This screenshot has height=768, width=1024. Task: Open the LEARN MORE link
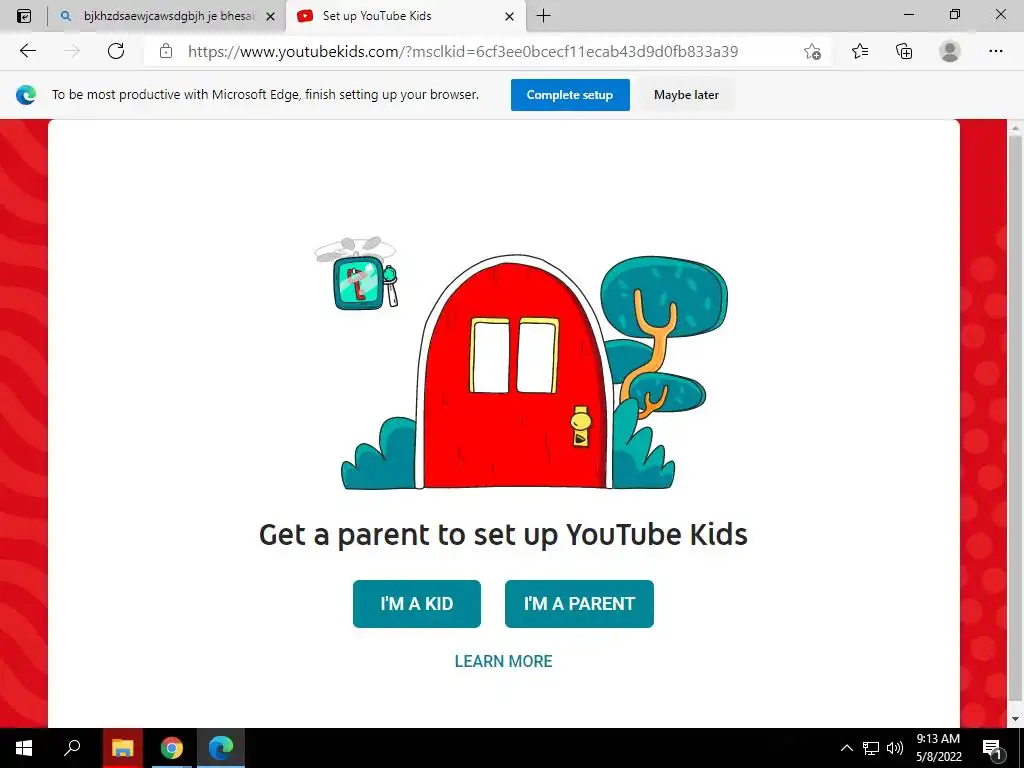coord(504,661)
